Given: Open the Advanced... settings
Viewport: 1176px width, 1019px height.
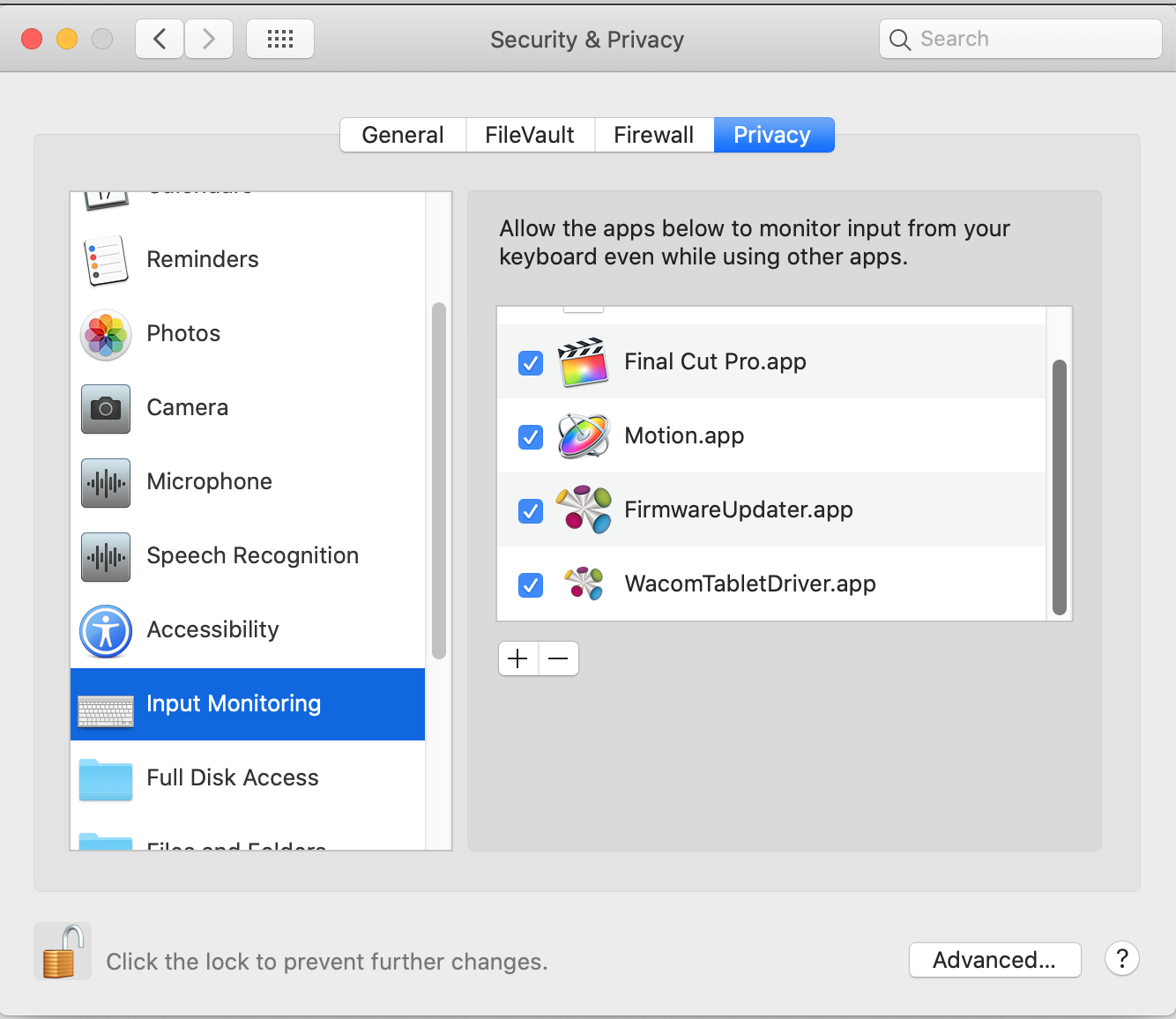Looking at the screenshot, I should [994, 960].
